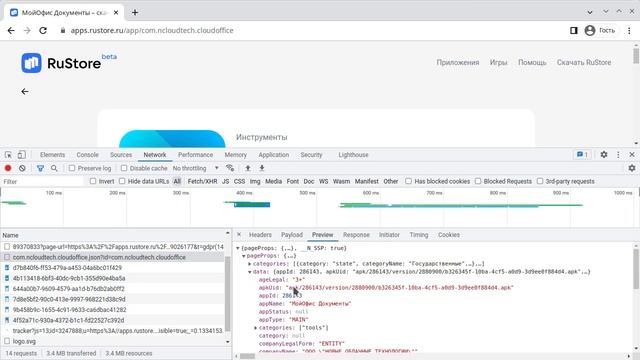
Task: Click the browser back arrow
Action: click(11, 31)
